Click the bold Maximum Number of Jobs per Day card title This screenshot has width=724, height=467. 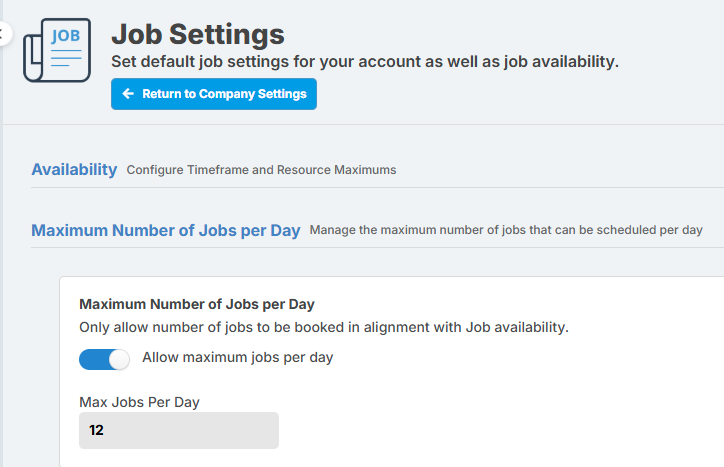click(197, 304)
